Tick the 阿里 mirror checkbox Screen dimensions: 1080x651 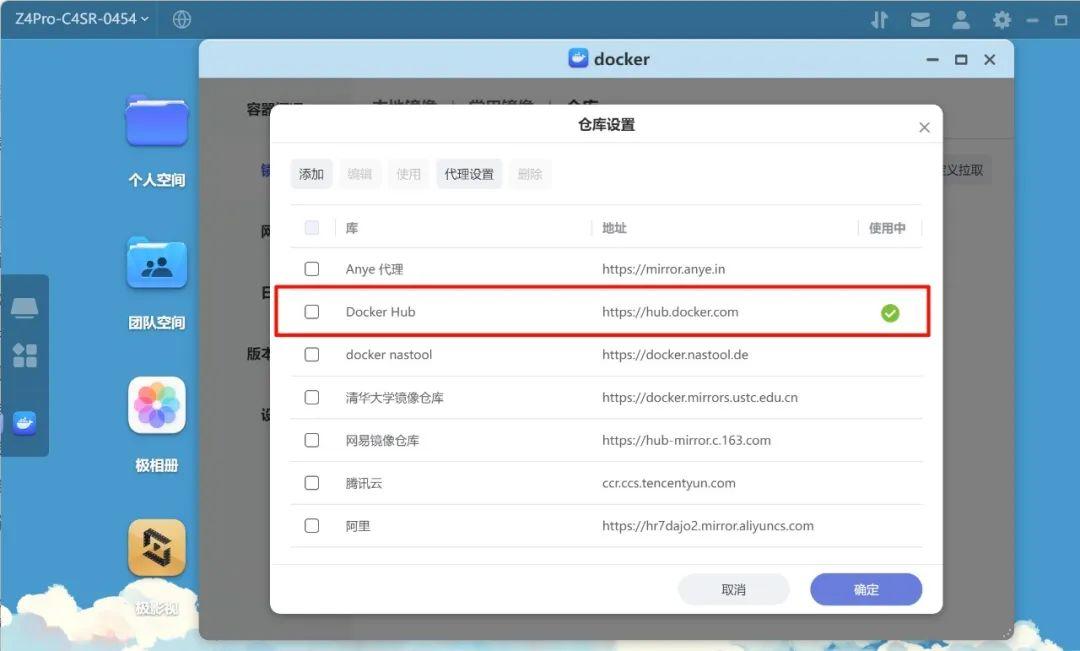point(311,525)
